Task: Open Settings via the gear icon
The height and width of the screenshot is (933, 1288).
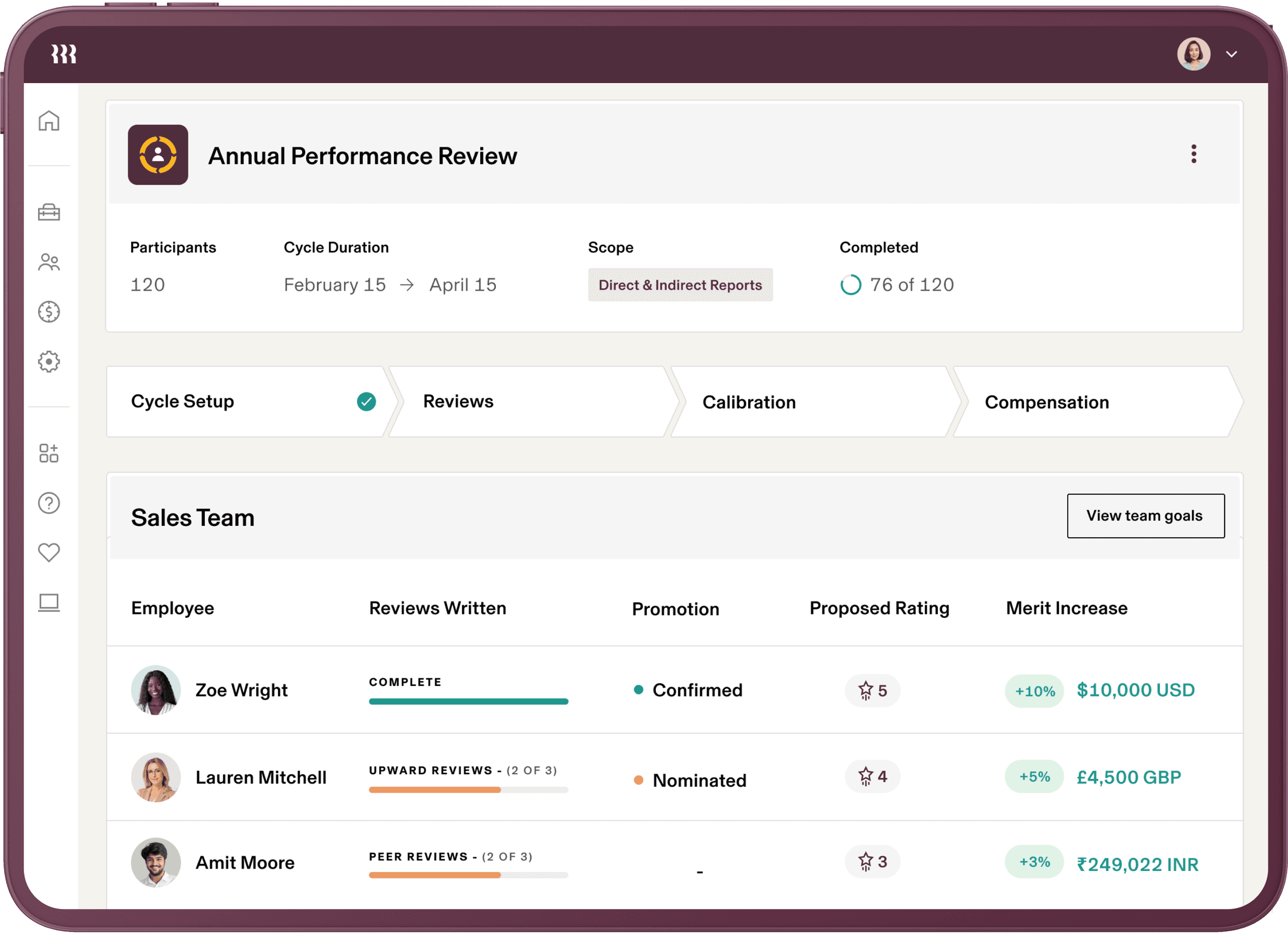Action: click(49, 362)
